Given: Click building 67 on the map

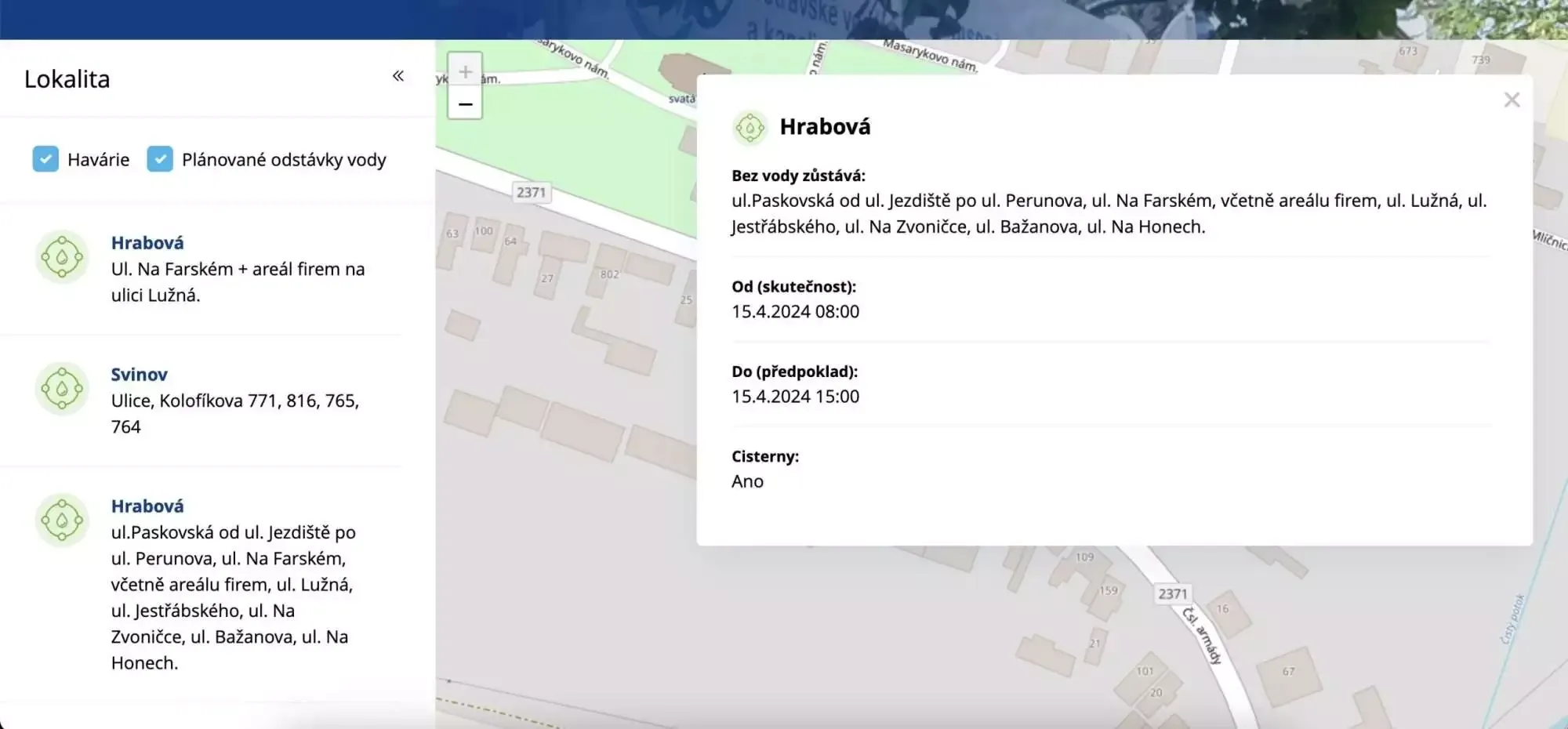Looking at the screenshot, I should click(x=1288, y=671).
